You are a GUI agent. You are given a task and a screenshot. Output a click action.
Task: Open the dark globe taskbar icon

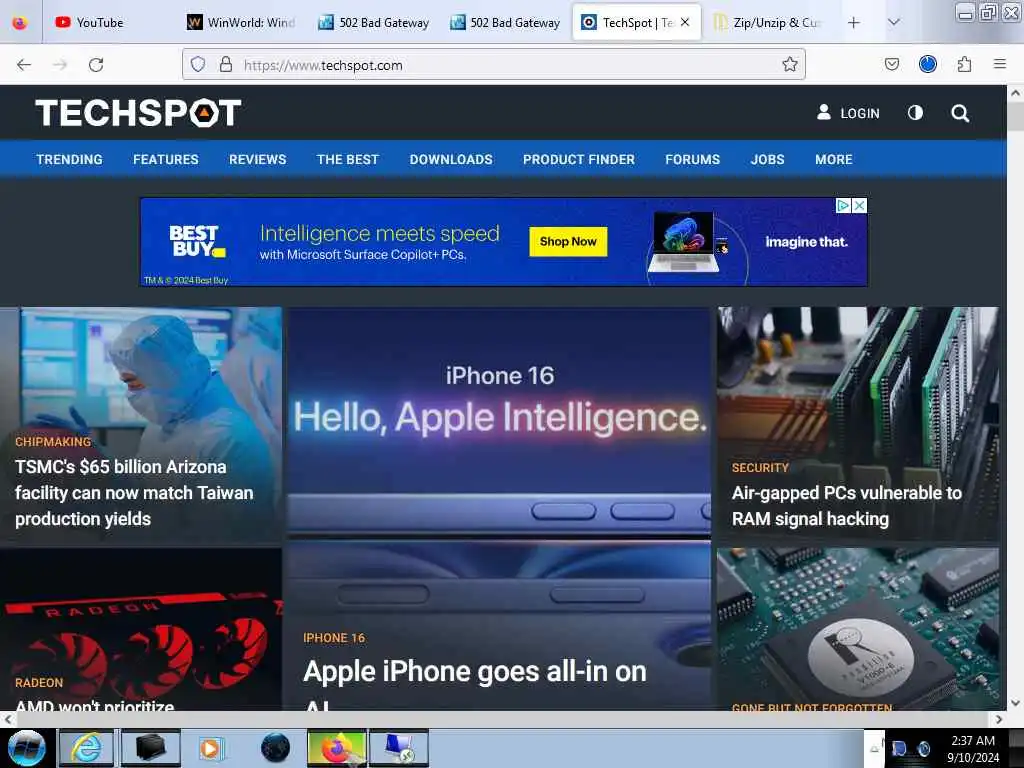point(275,748)
